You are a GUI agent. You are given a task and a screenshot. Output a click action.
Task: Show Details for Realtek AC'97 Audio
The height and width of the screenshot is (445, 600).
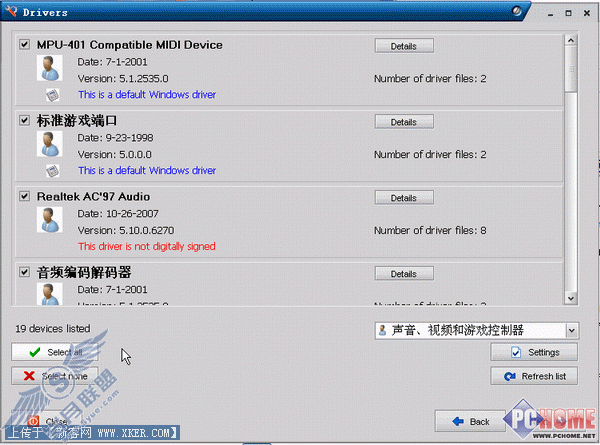pyautogui.click(x=404, y=198)
